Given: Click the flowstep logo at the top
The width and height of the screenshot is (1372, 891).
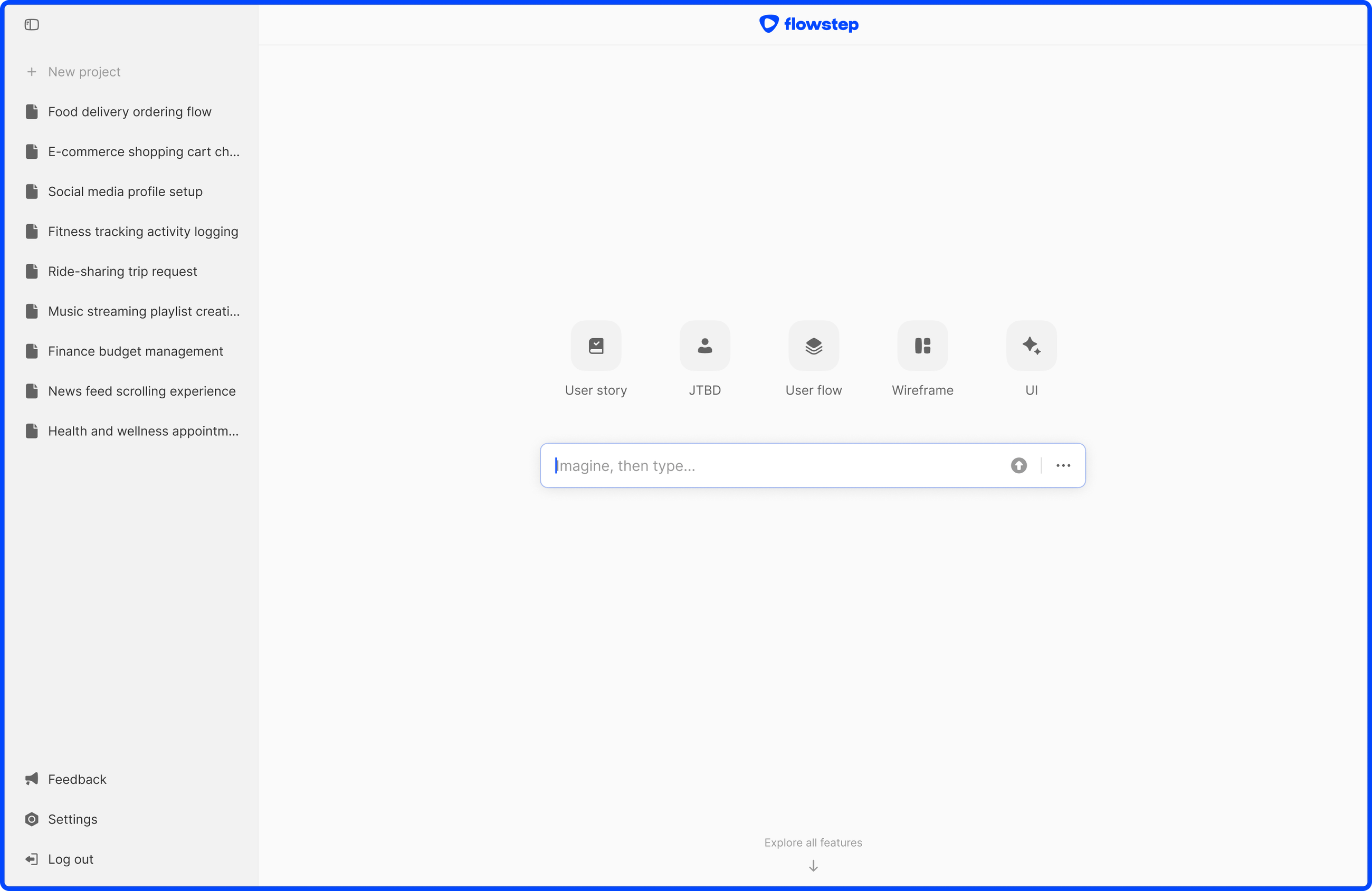Looking at the screenshot, I should [808, 24].
